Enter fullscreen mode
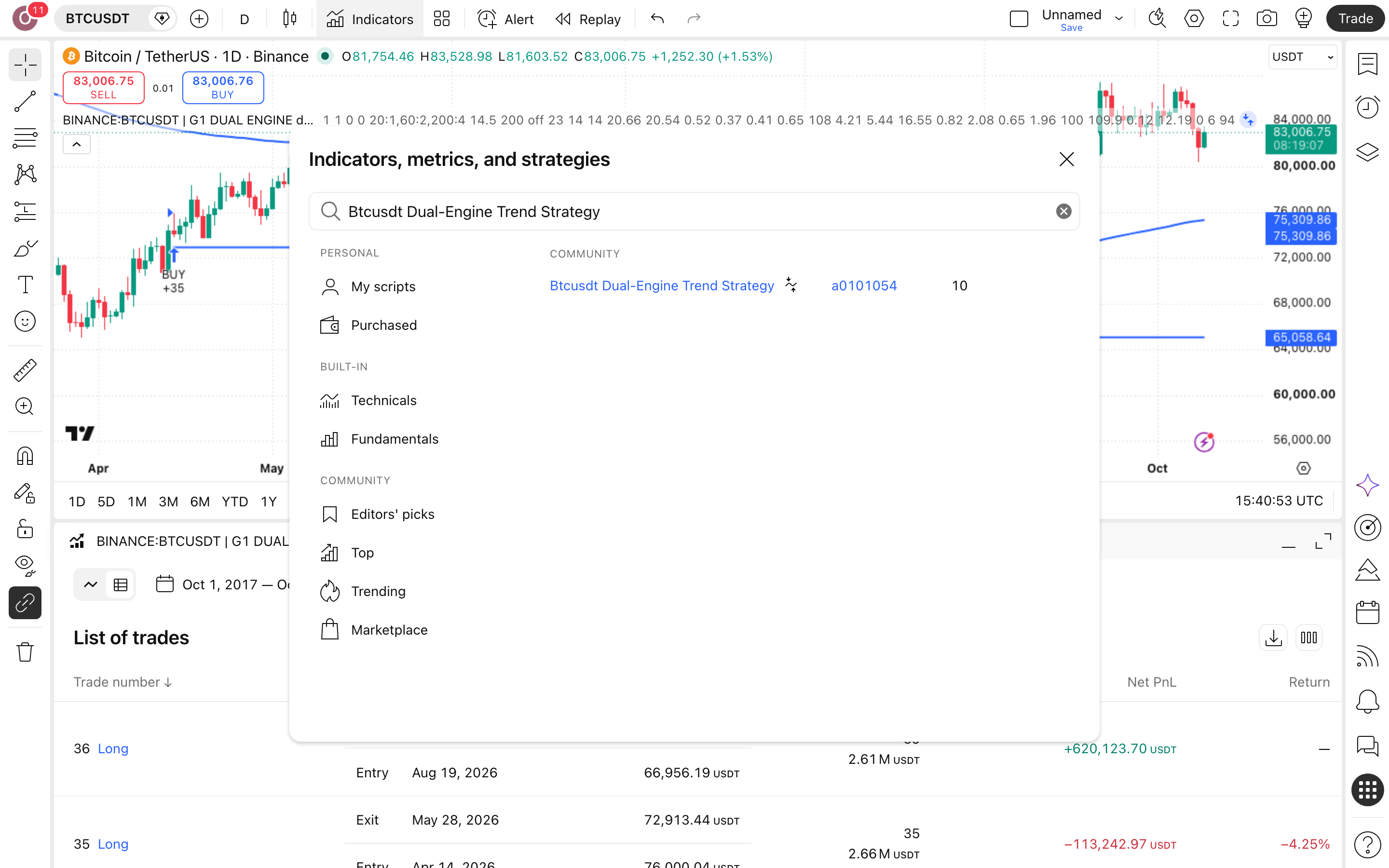Image resolution: width=1389 pixels, height=868 pixels. tap(1231, 19)
